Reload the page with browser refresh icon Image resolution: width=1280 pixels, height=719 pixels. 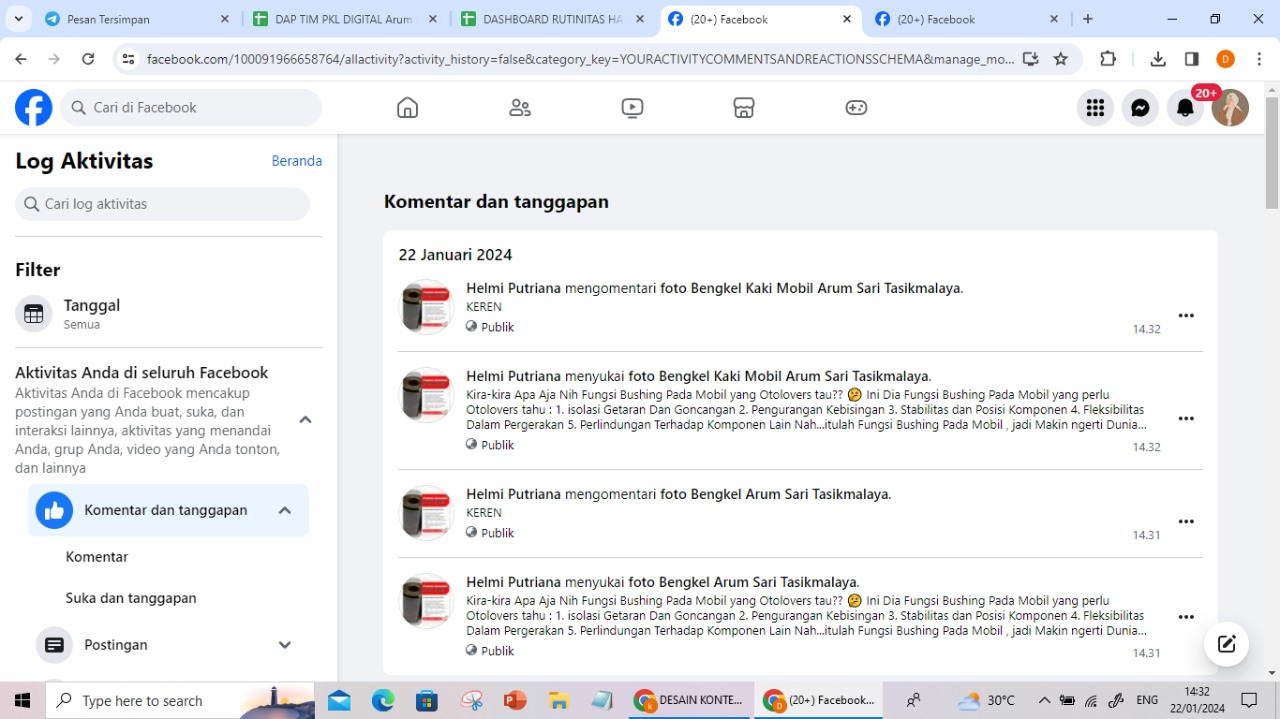[88, 59]
